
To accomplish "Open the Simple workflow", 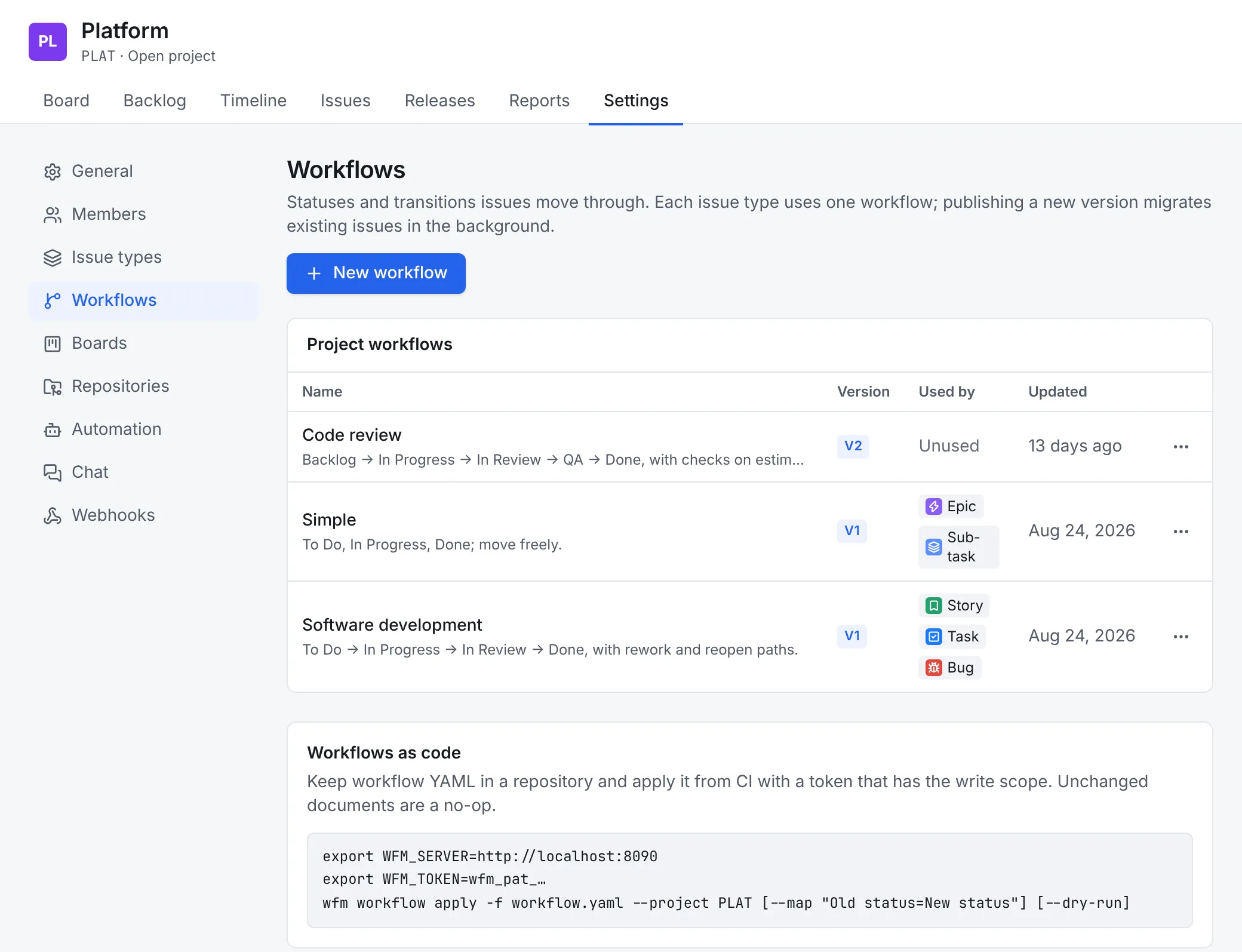I will click(329, 520).
